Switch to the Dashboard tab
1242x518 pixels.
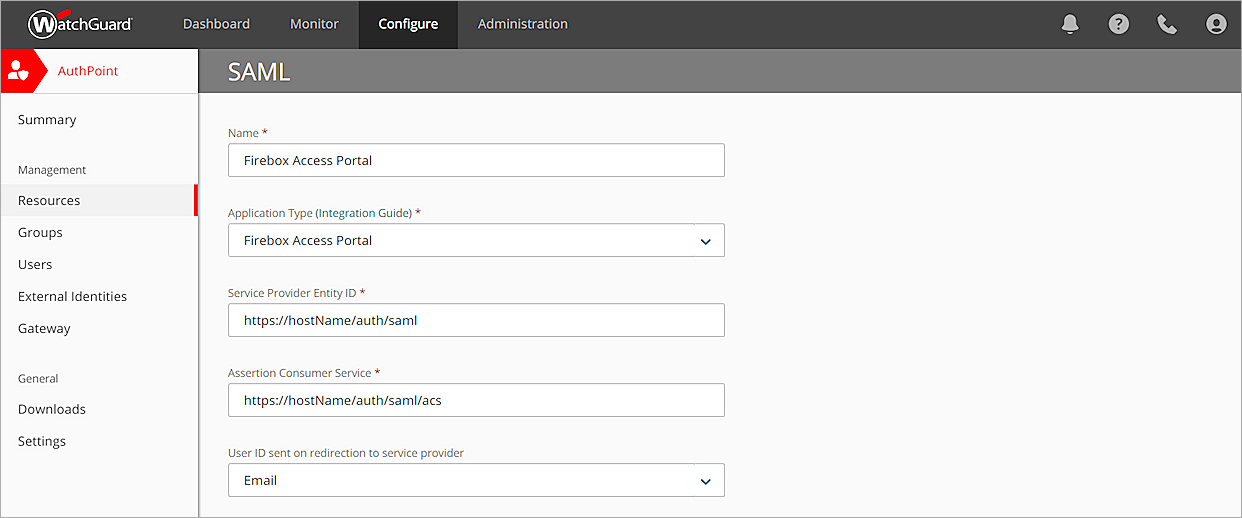pos(216,24)
